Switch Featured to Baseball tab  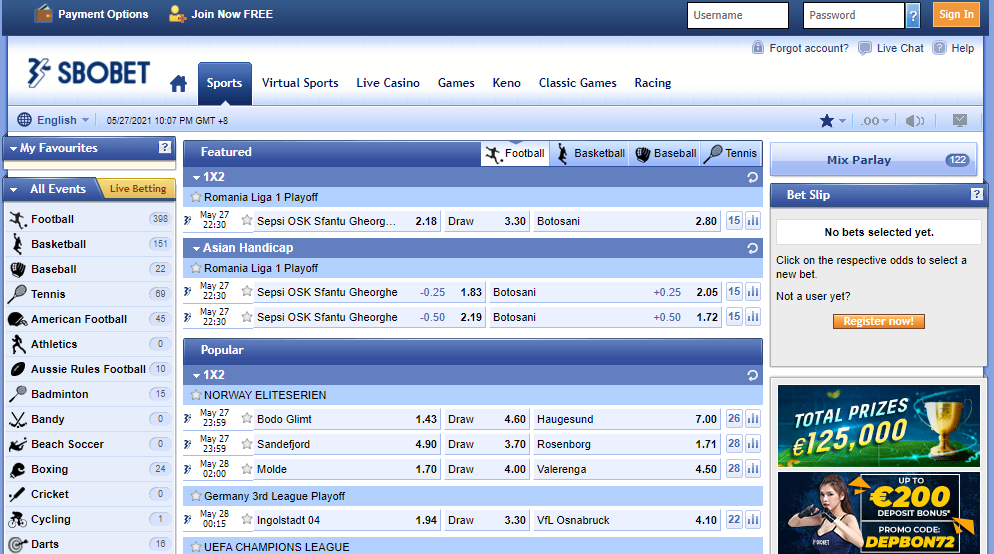[665, 153]
